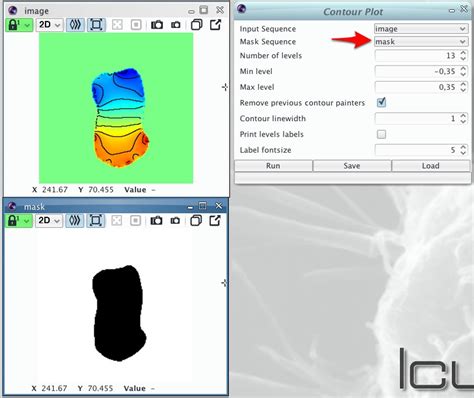The width and height of the screenshot is (474, 398).
Task: Click the Save button
Action: [352, 166]
